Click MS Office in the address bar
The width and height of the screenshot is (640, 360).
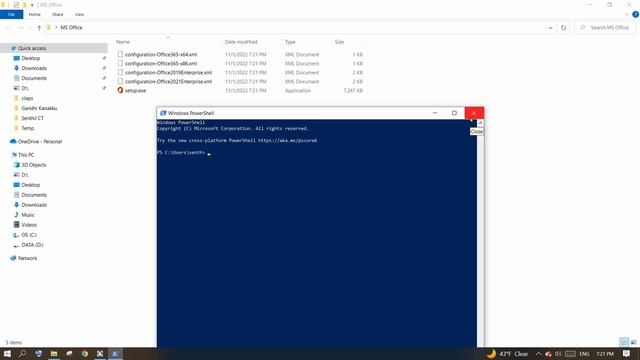[x=71, y=28]
